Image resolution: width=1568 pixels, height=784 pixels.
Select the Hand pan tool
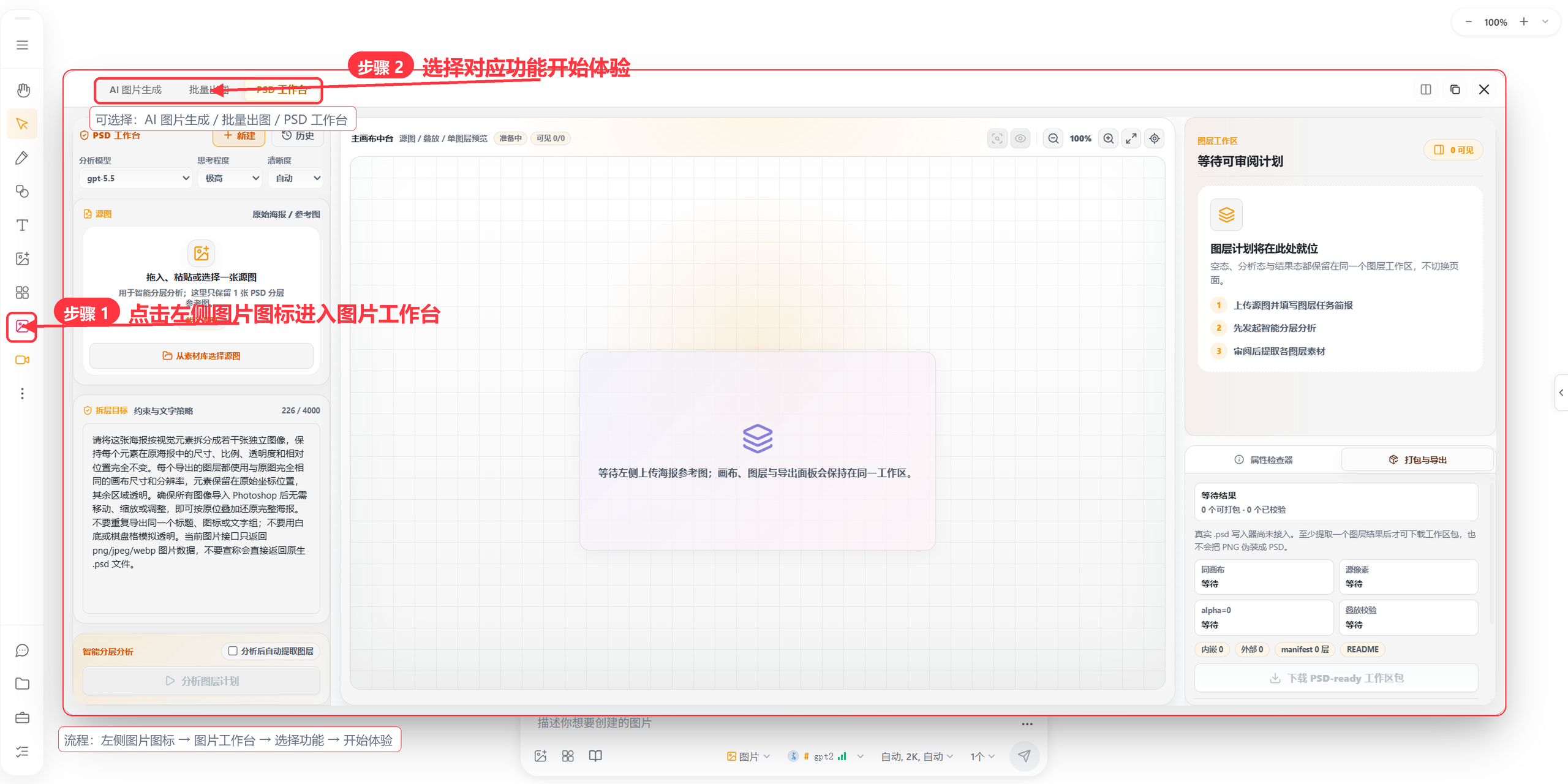23,91
